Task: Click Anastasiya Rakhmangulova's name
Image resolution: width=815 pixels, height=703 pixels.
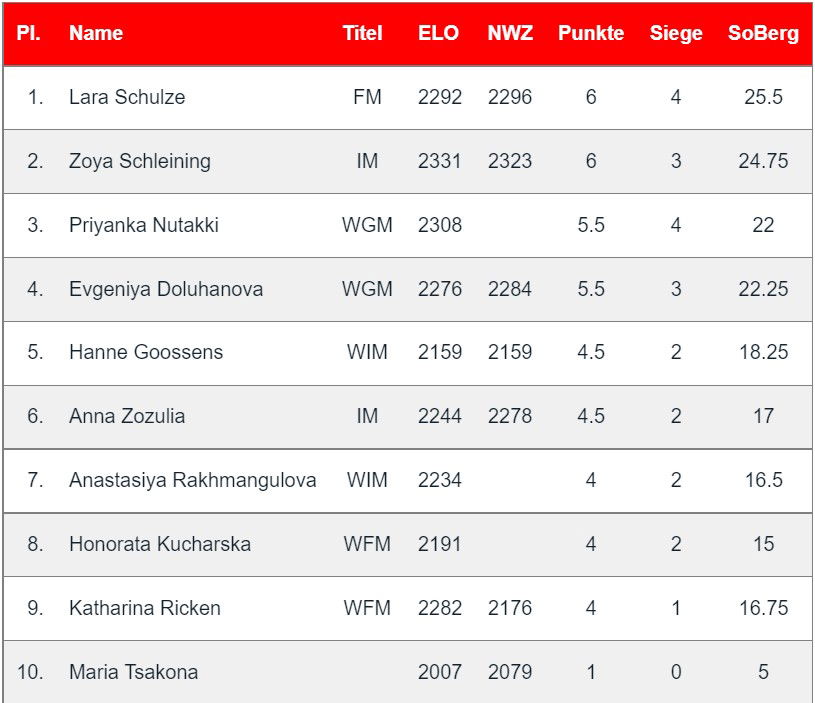Action: click(x=192, y=480)
